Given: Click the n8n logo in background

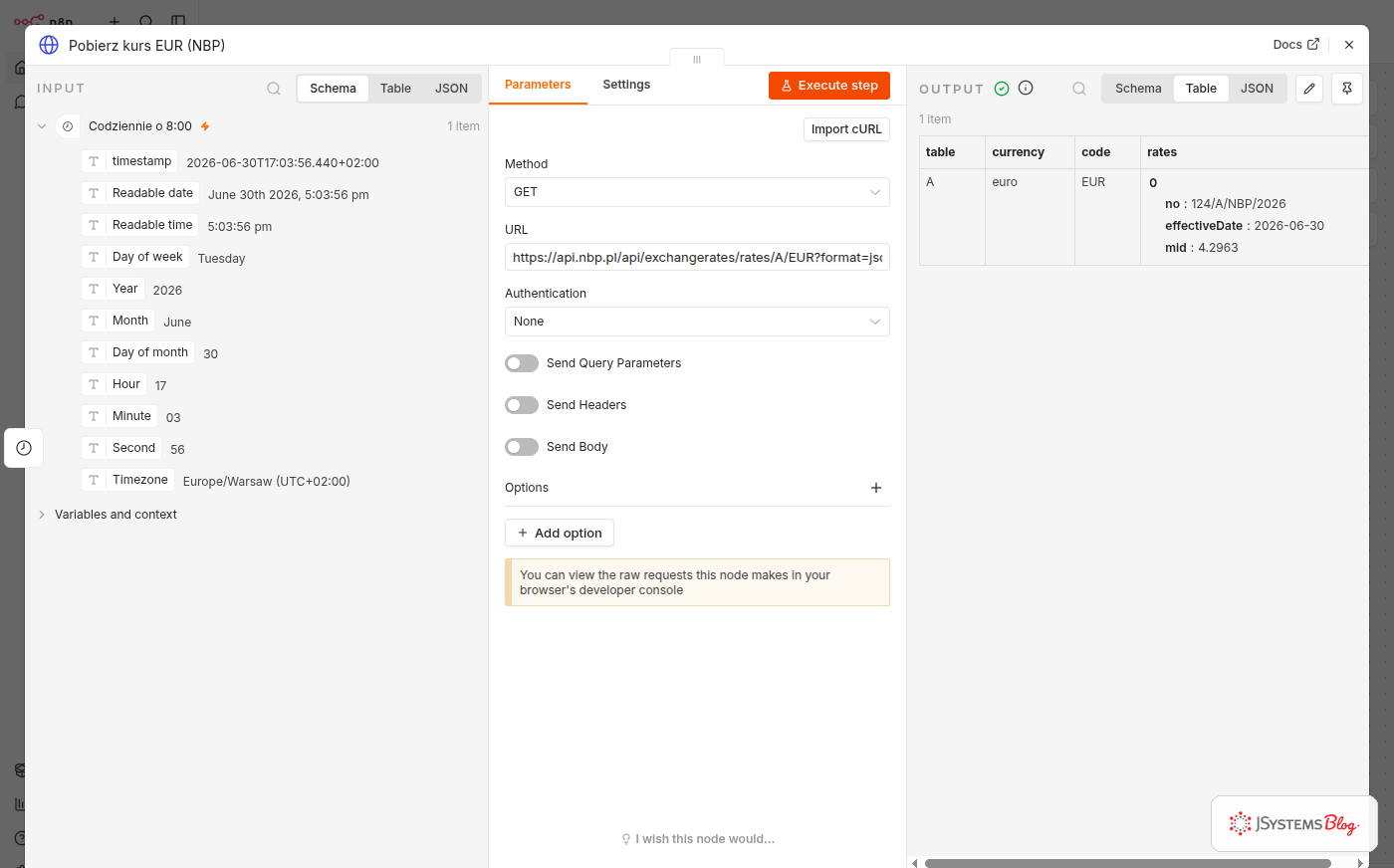Looking at the screenshot, I should coord(42,20).
